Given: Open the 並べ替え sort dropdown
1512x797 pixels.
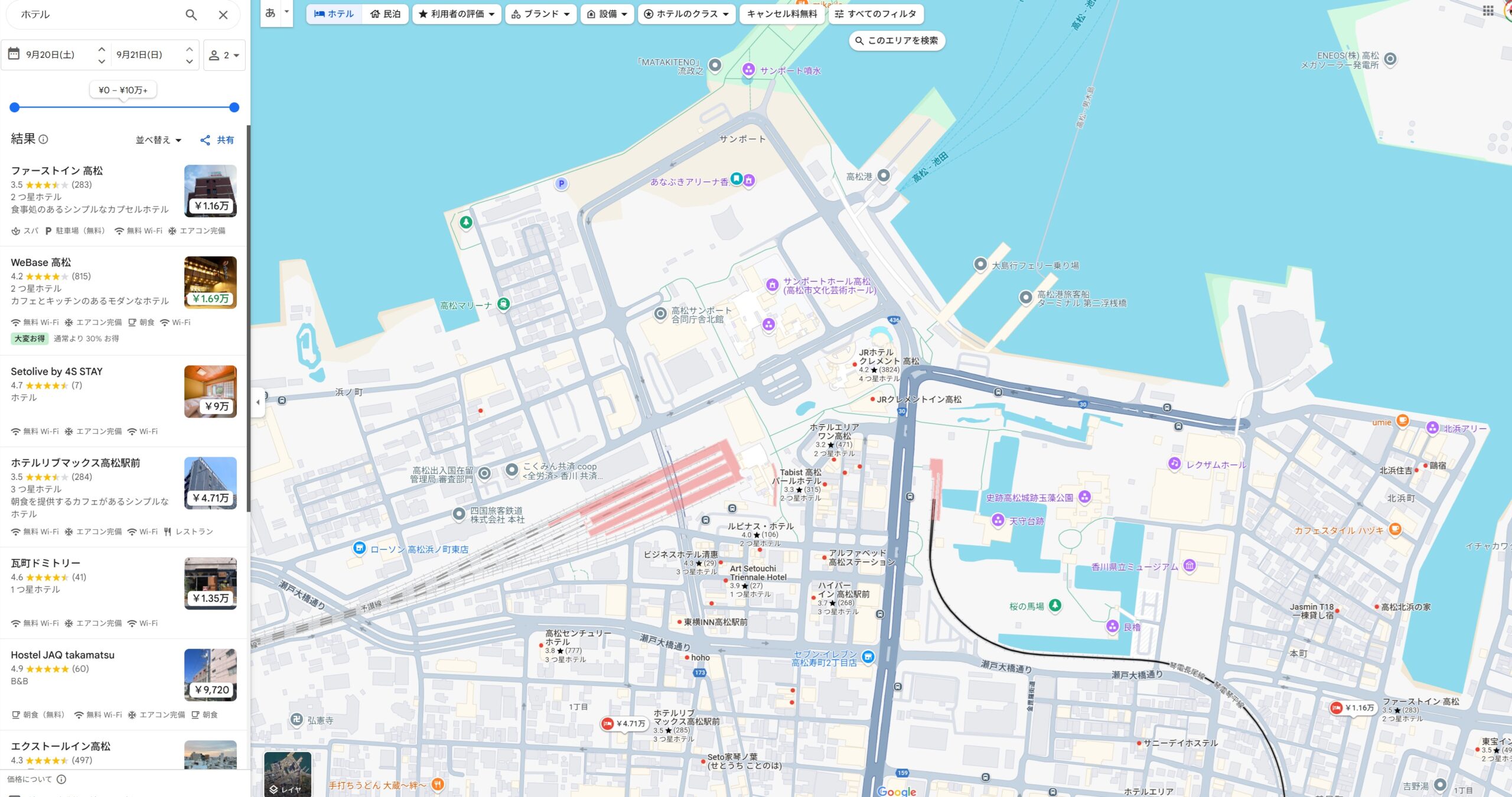Looking at the screenshot, I should [158, 140].
